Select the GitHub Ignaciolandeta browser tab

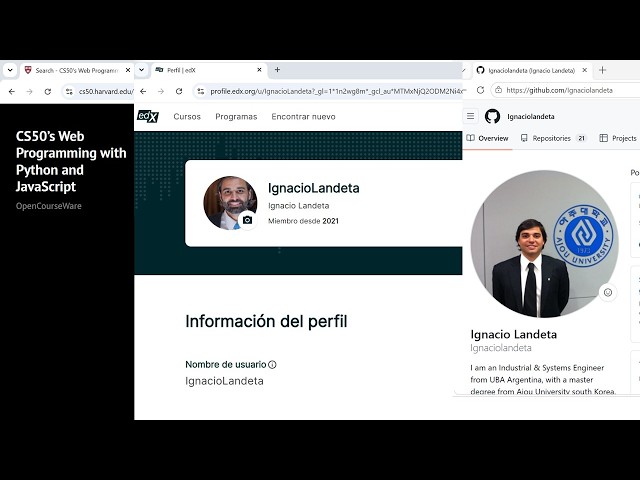coord(532,70)
